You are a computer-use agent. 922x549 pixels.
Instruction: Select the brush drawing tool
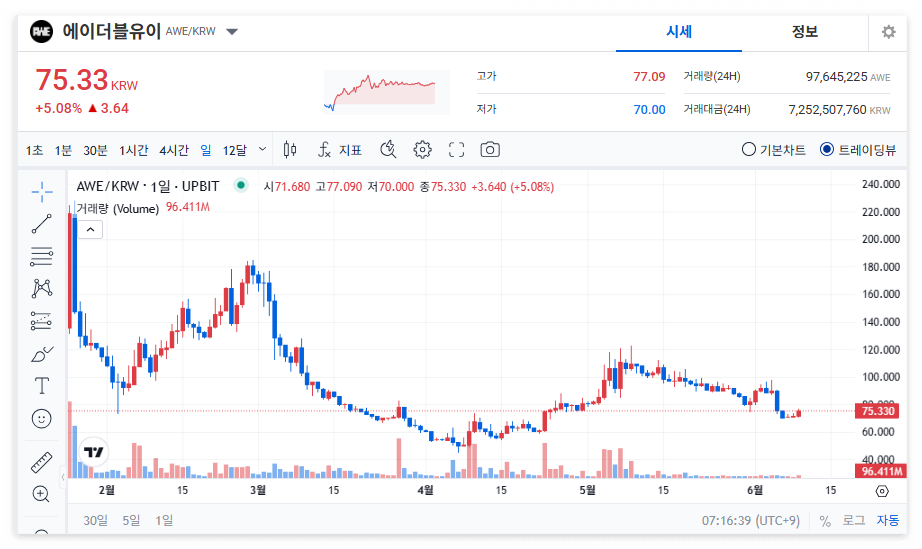42,354
